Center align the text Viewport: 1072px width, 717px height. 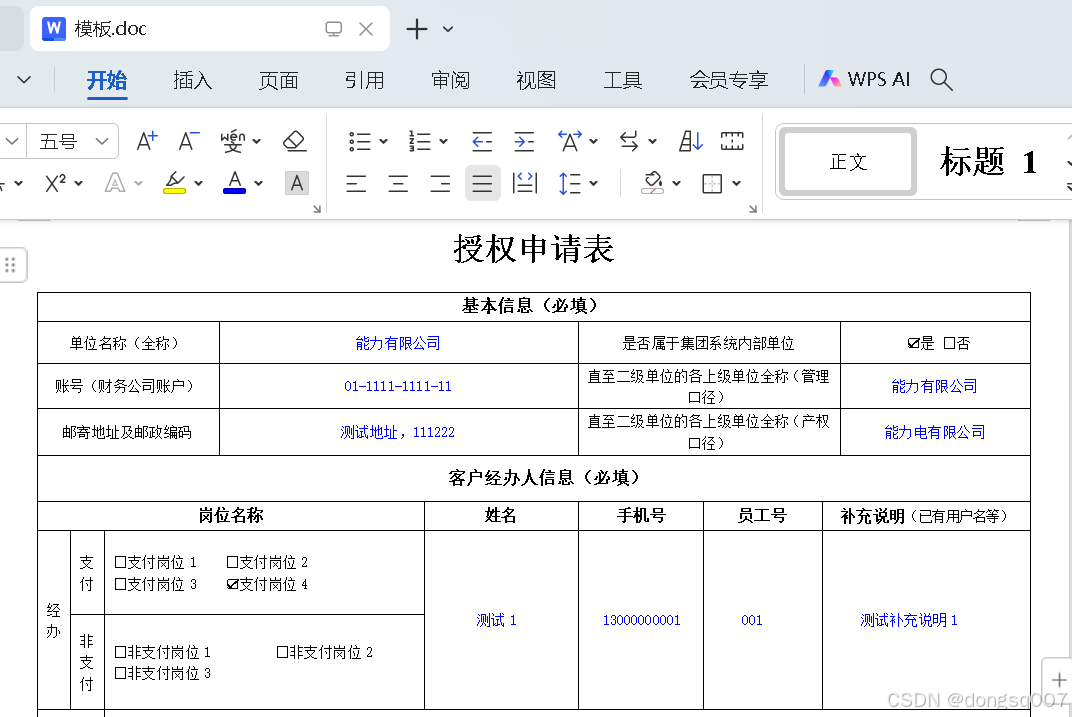pyautogui.click(x=398, y=183)
